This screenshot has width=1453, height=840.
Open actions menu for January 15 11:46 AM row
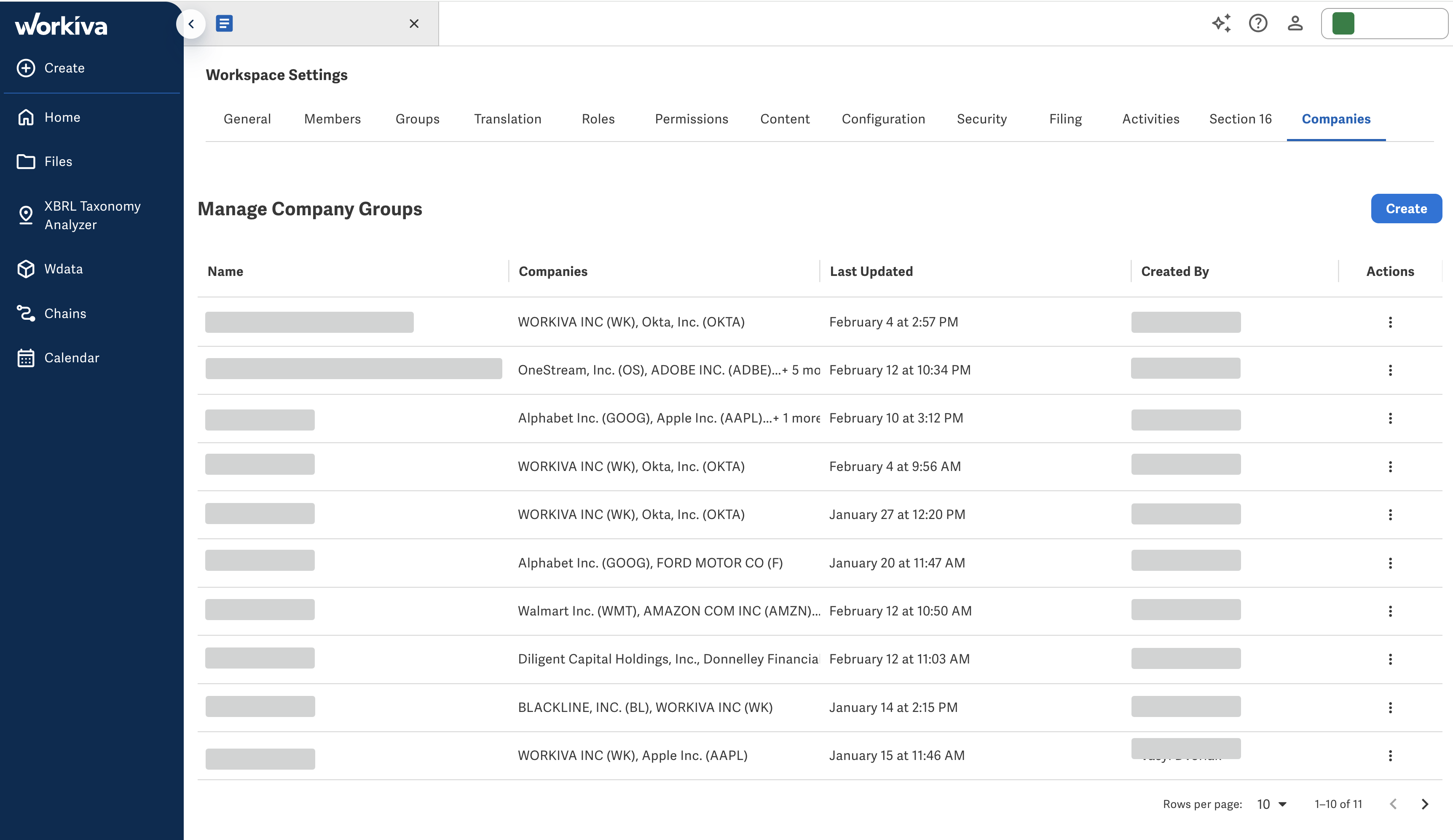(1390, 755)
